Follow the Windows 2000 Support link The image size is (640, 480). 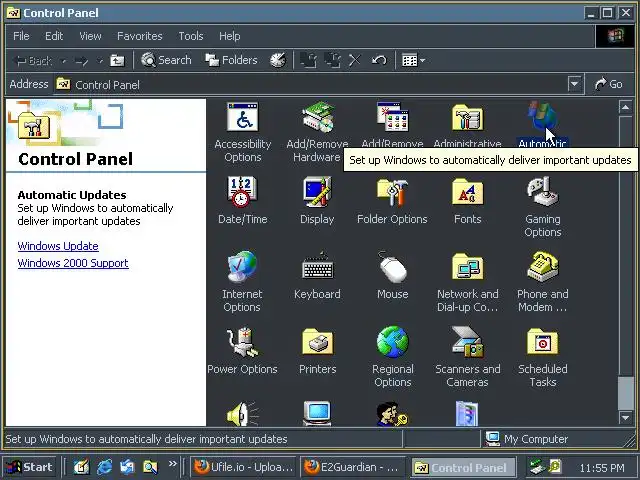tap(73, 263)
